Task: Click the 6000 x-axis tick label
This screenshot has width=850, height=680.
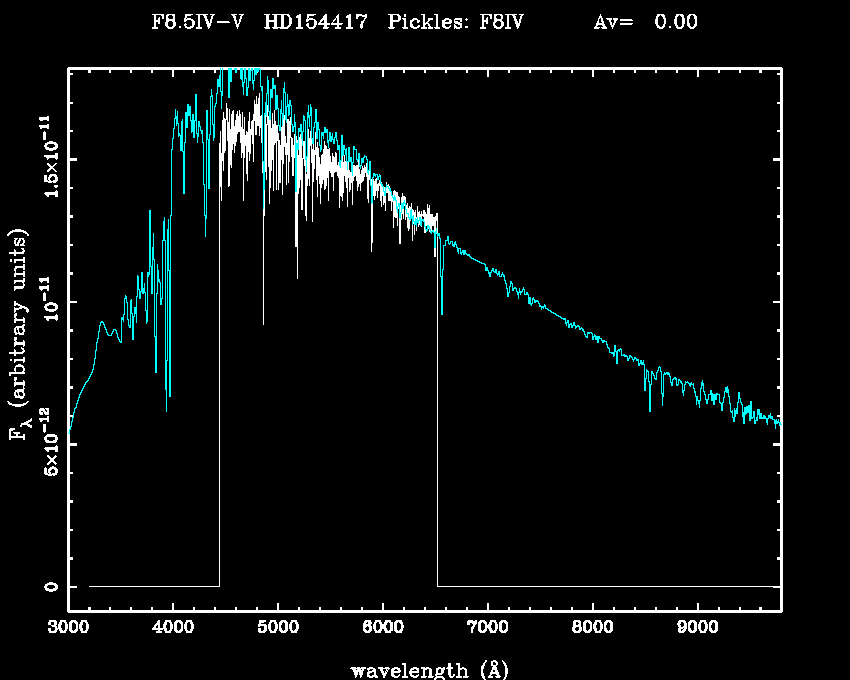Action: [383, 628]
